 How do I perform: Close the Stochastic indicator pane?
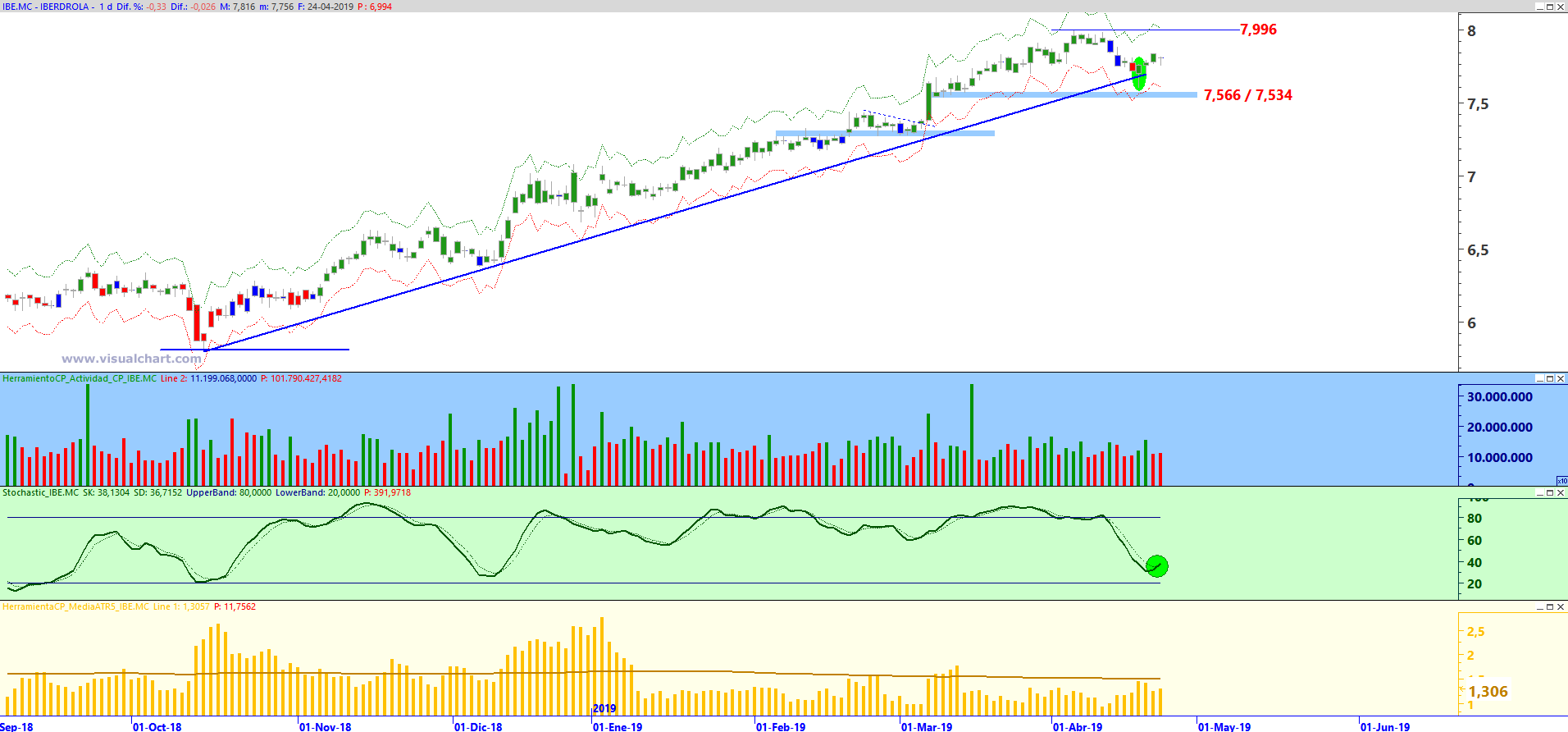coord(1561,492)
